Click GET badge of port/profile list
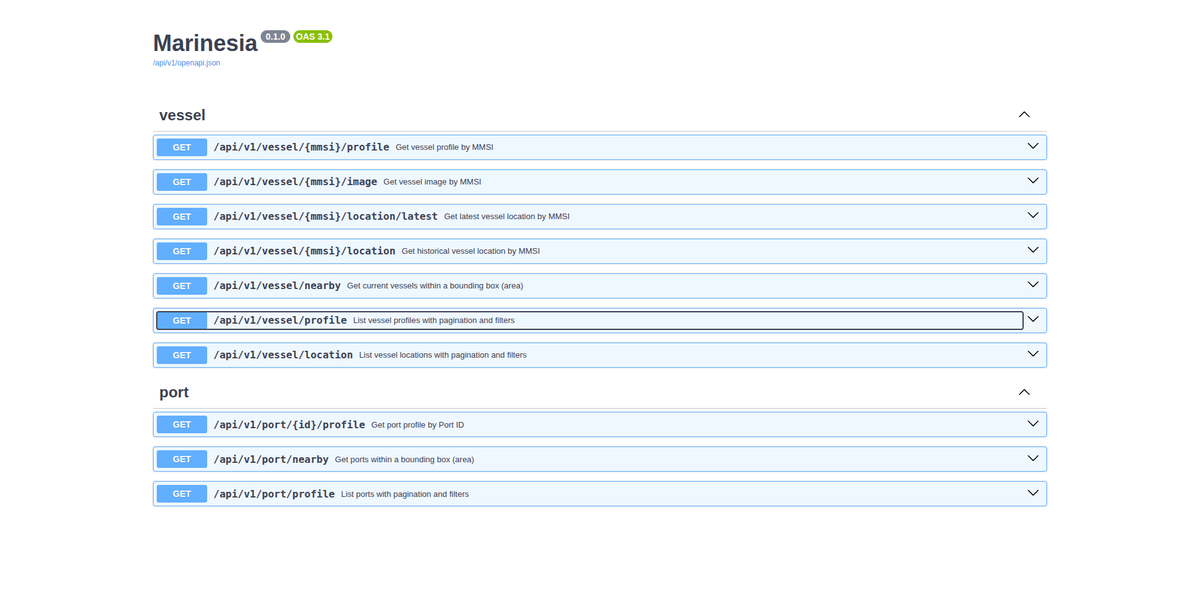The image size is (1200, 597). 182,494
